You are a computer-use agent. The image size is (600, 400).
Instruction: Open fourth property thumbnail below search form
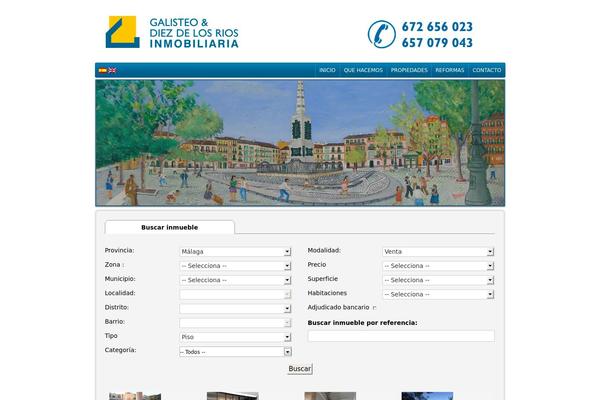point(427,396)
